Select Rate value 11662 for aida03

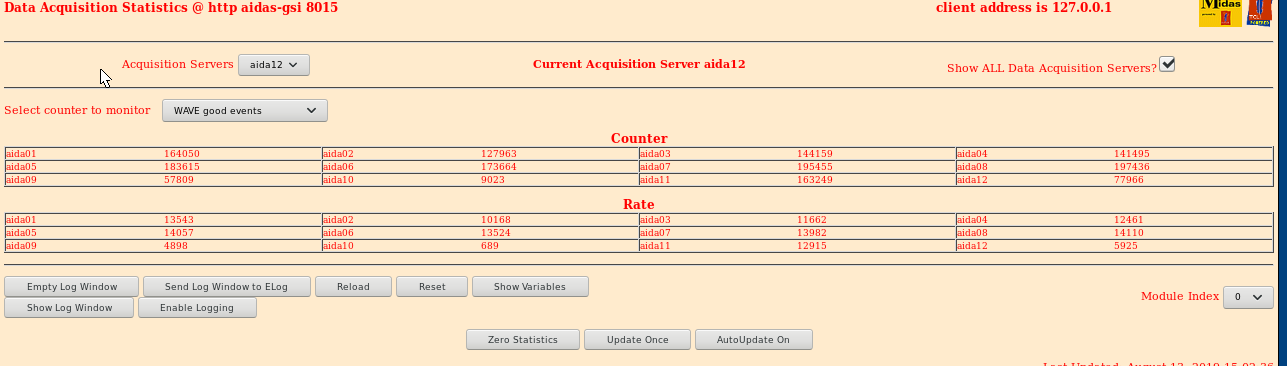[x=812, y=220]
